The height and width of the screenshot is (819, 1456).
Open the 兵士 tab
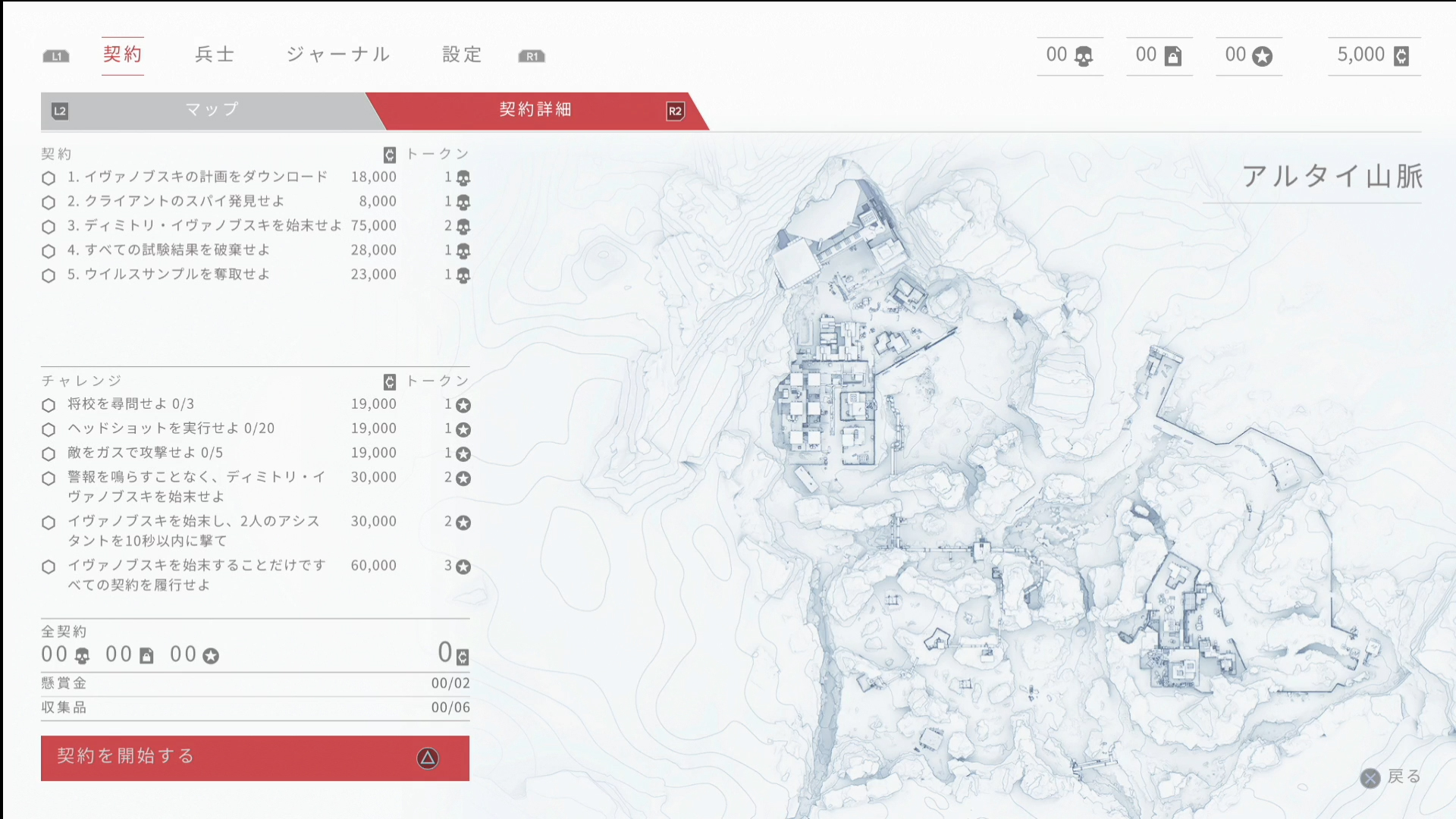215,55
